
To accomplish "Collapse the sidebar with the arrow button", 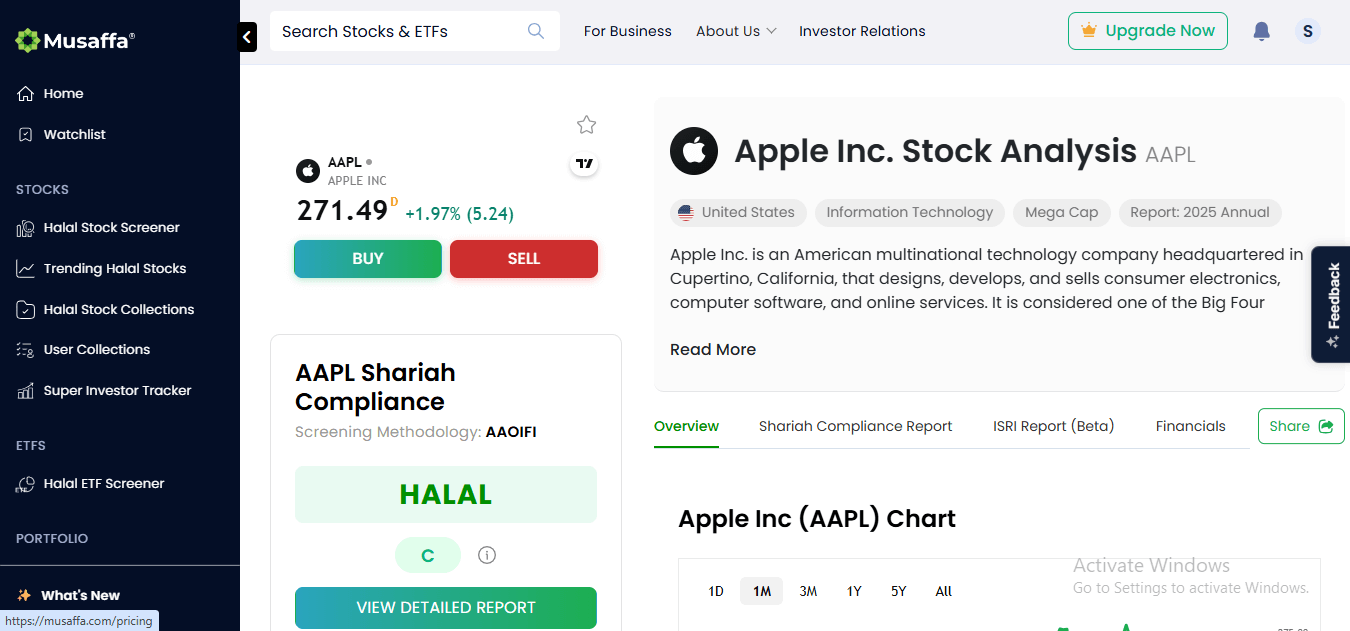I will coord(248,37).
